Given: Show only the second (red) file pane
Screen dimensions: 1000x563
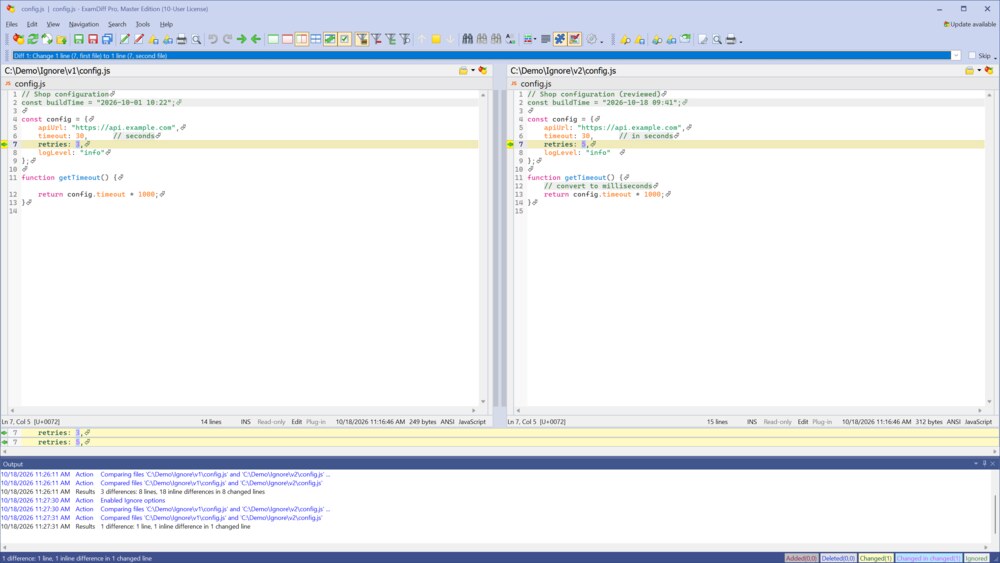Looking at the screenshot, I should (287, 40).
